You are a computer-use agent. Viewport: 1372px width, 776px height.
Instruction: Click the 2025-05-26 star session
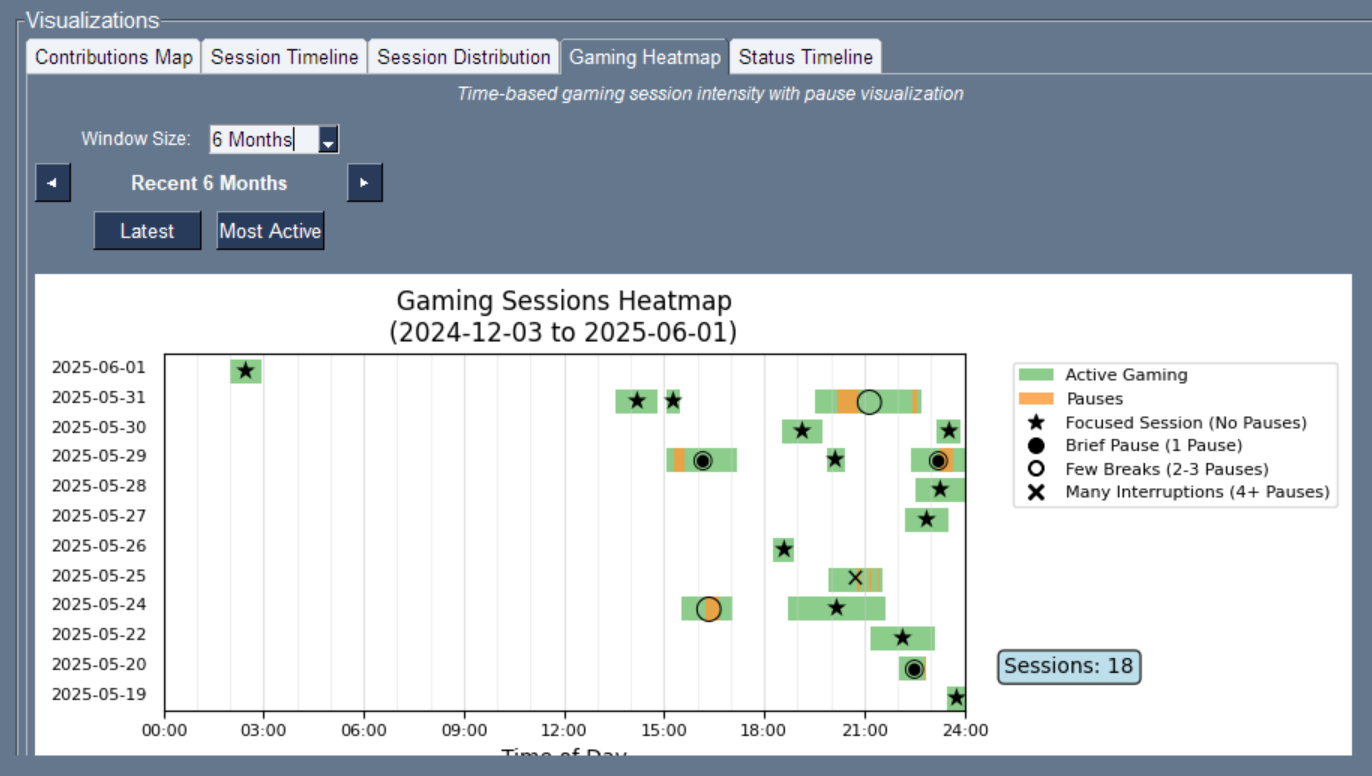click(x=784, y=549)
